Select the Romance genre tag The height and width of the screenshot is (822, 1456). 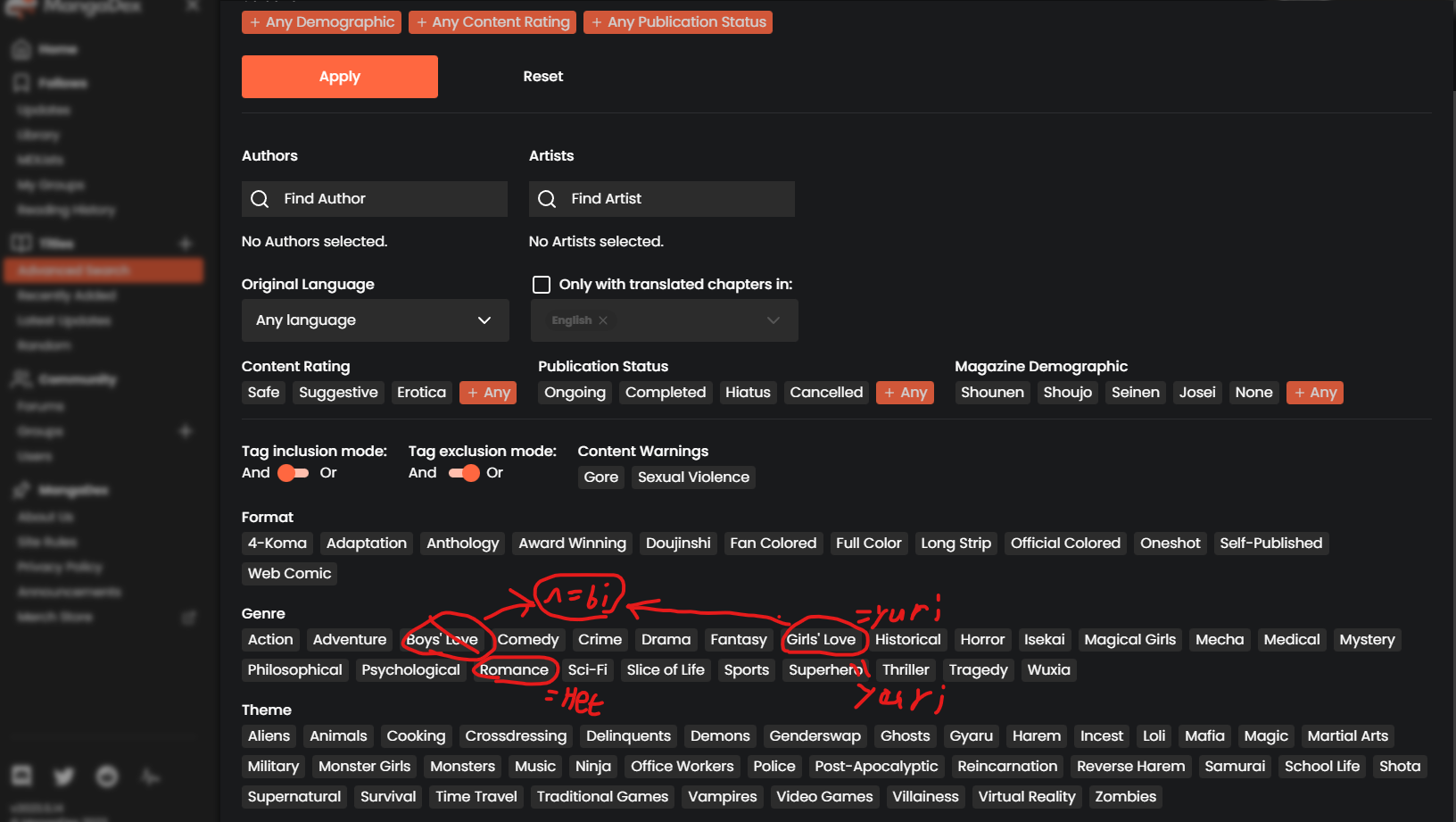click(514, 670)
